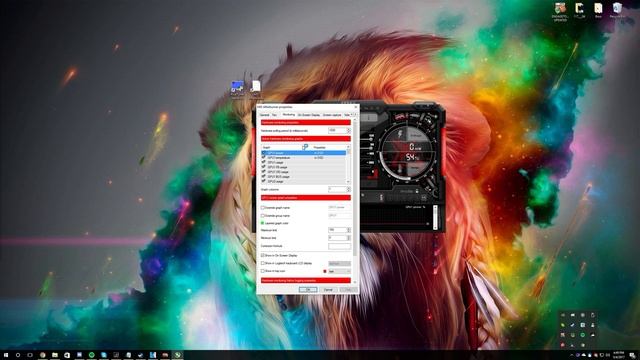
Task: Select the GPU1 usage graph row
Action: (x=304, y=162)
